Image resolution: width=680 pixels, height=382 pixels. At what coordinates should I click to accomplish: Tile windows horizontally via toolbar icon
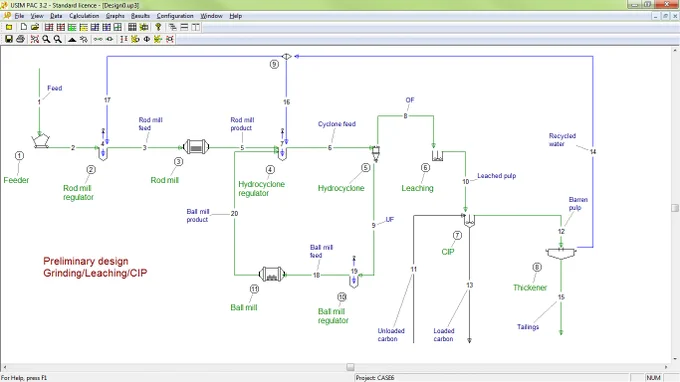[x=184, y=27]
